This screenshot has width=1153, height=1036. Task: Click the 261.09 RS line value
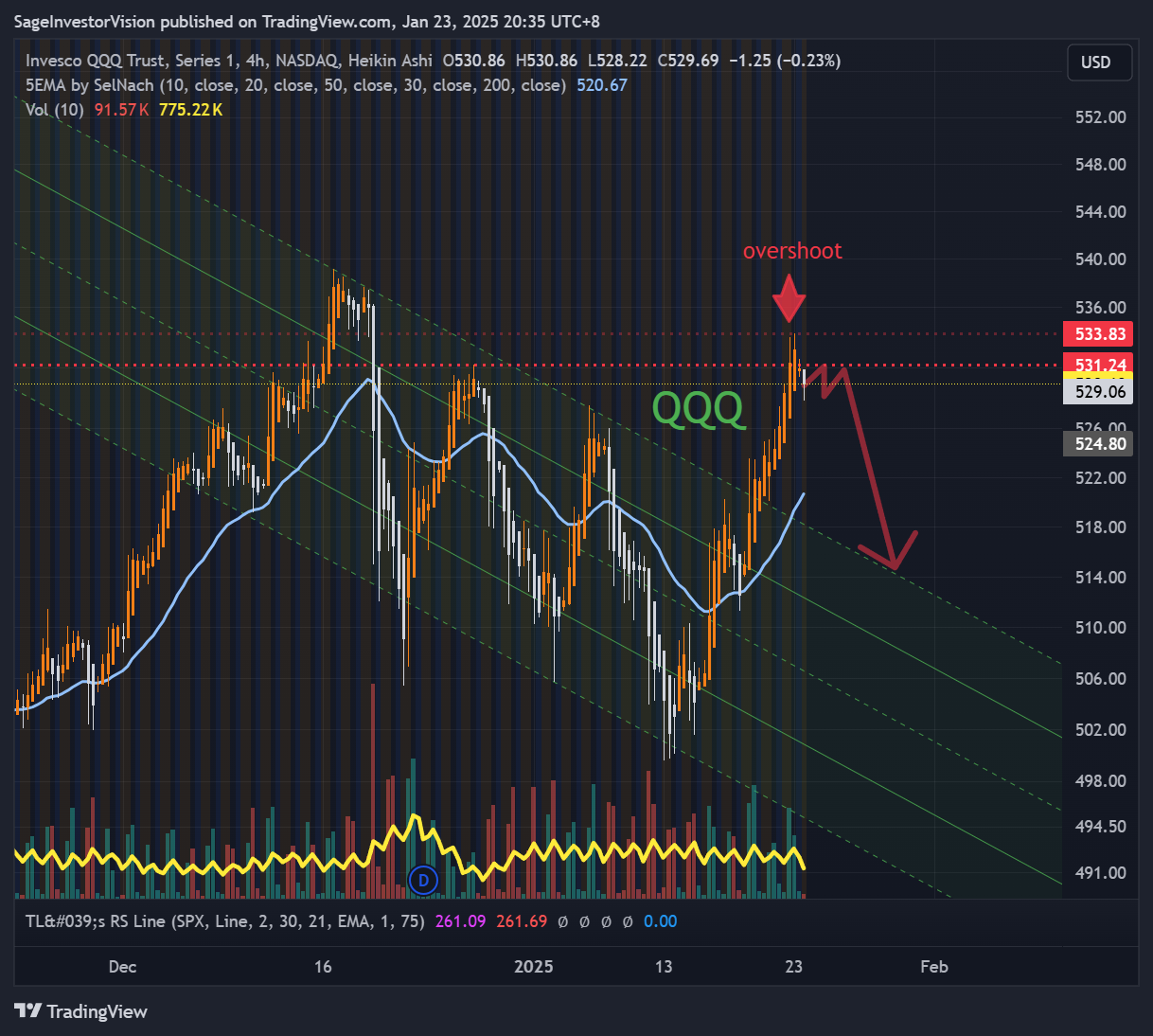pyautogui.click(x=460, y=921)
